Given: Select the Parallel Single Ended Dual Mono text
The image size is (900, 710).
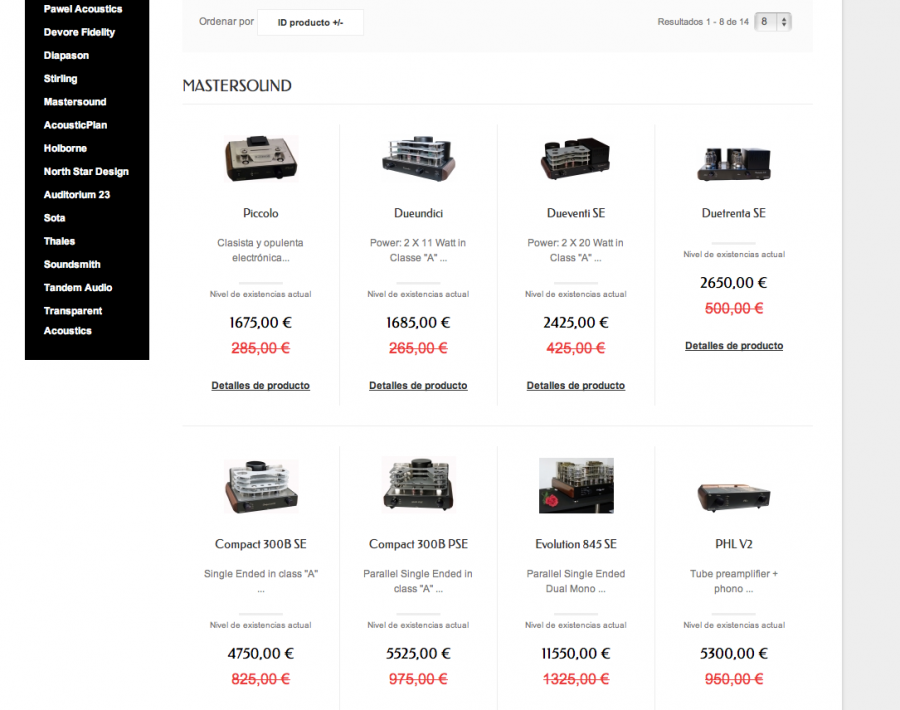Looking at the screenshot, I should 576,581.
